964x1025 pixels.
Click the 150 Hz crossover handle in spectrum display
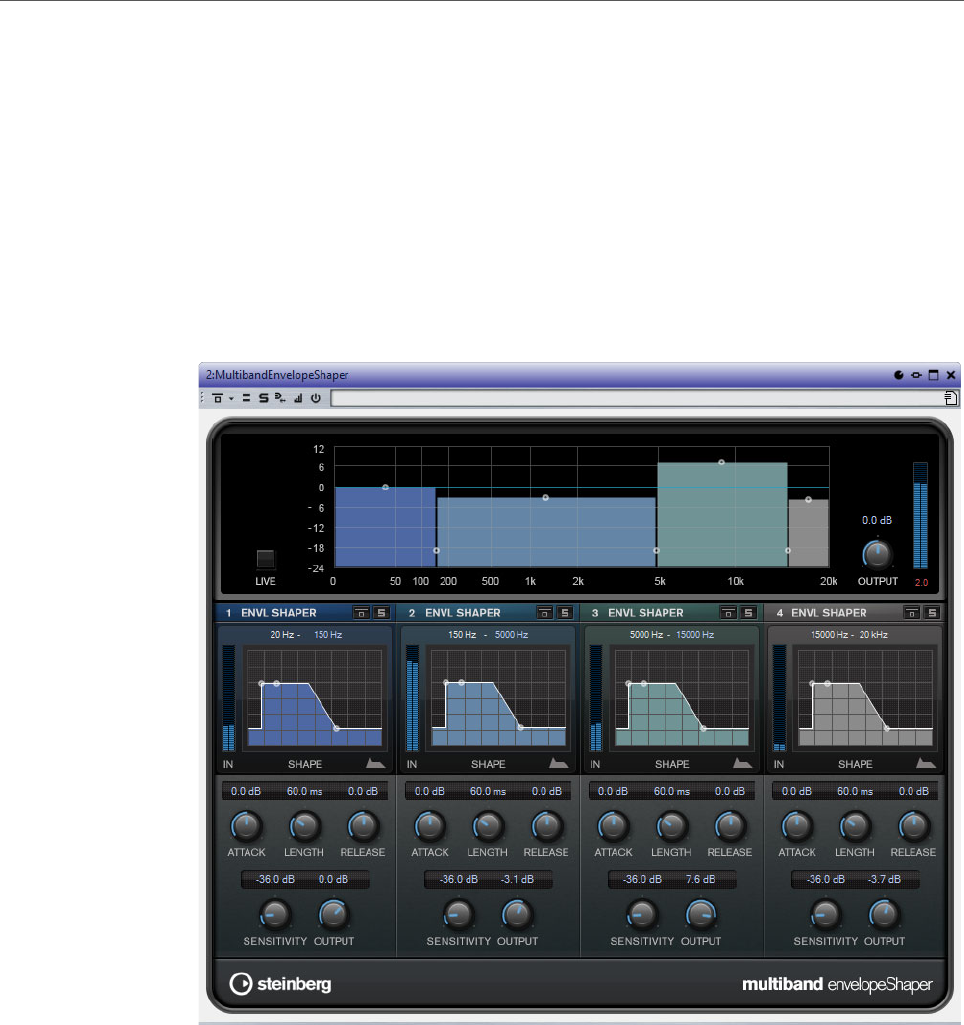point(437,550)
